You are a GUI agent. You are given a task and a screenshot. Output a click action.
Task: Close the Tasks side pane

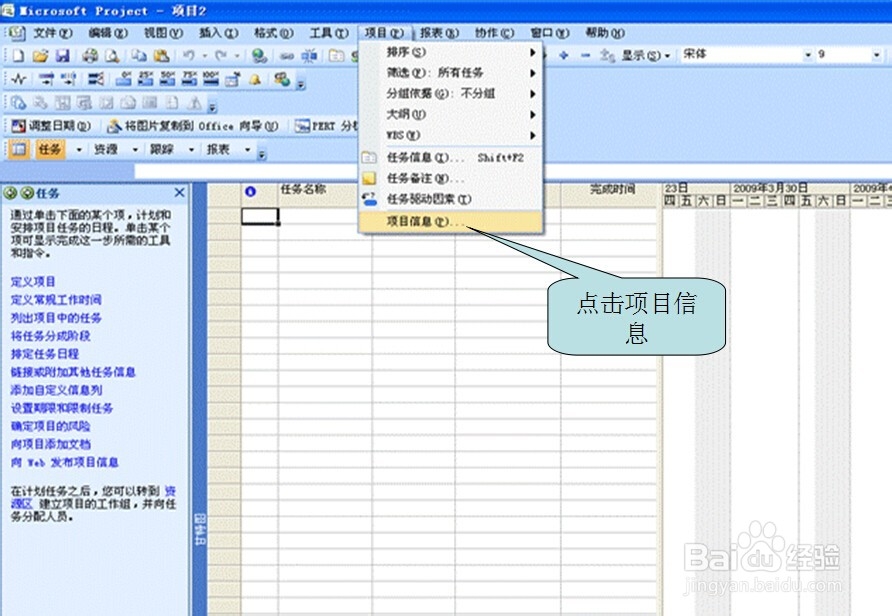point(179,193)
